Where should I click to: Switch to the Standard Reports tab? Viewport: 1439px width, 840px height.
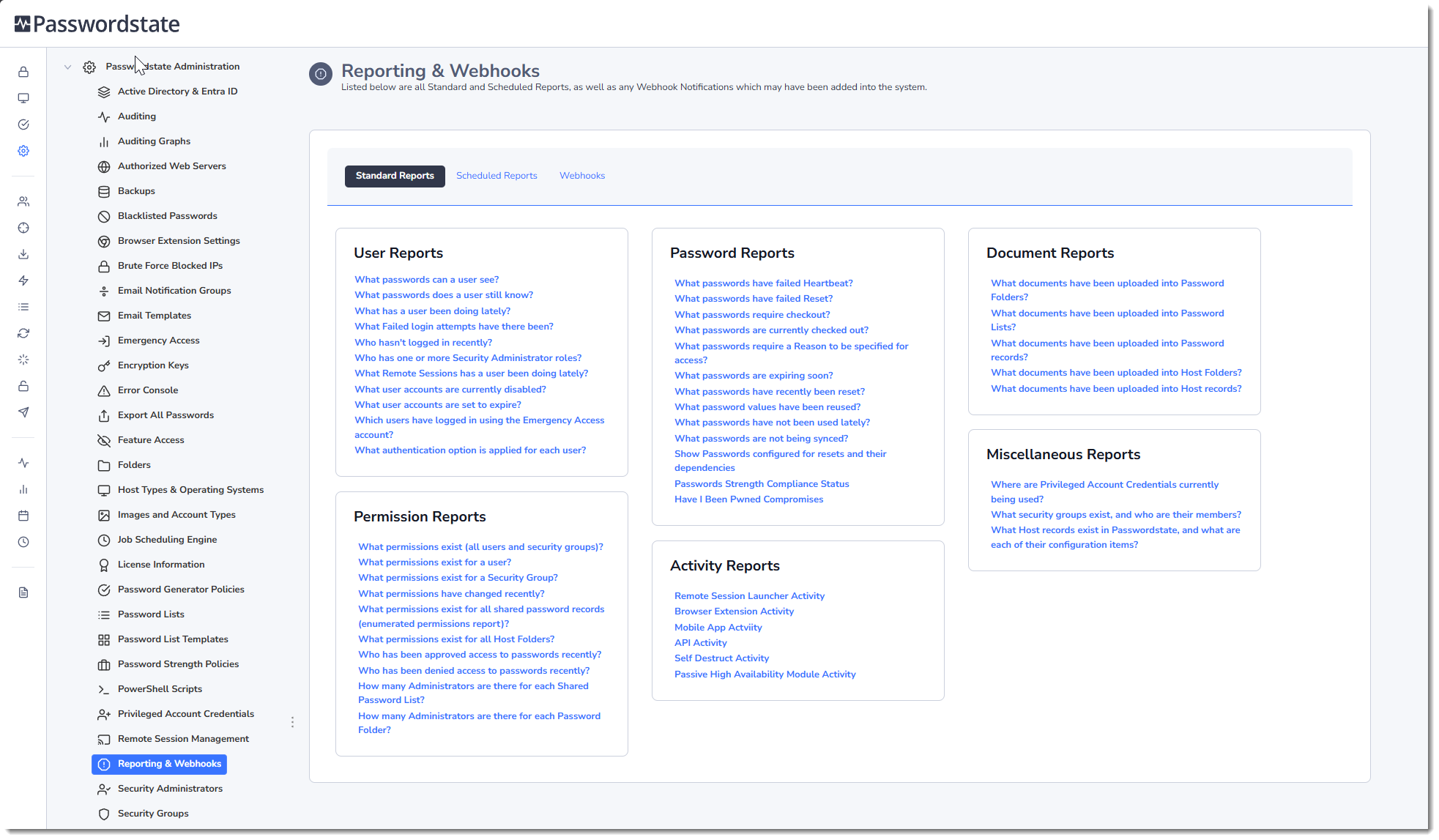395,176
